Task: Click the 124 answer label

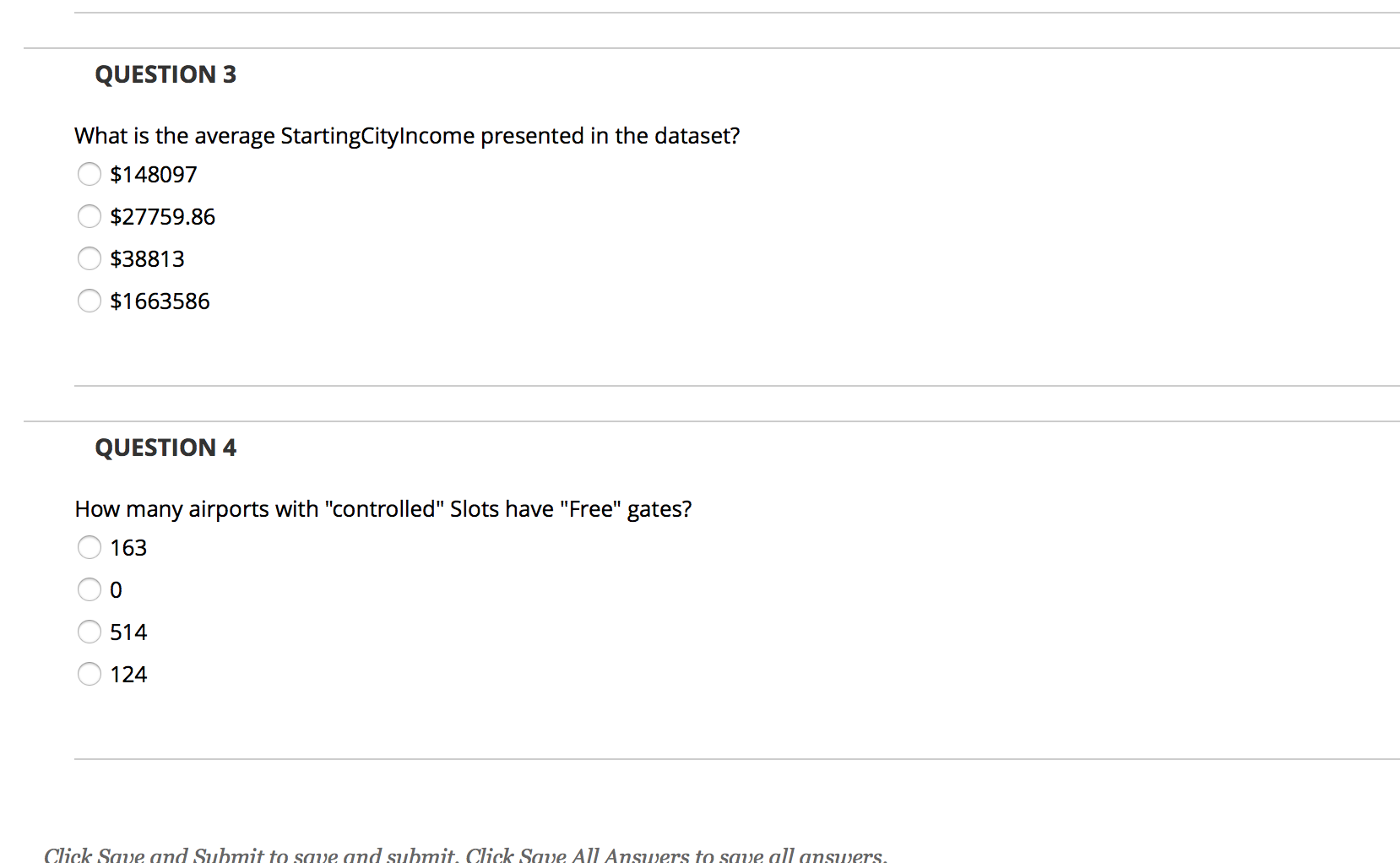Action: [128, 675]
